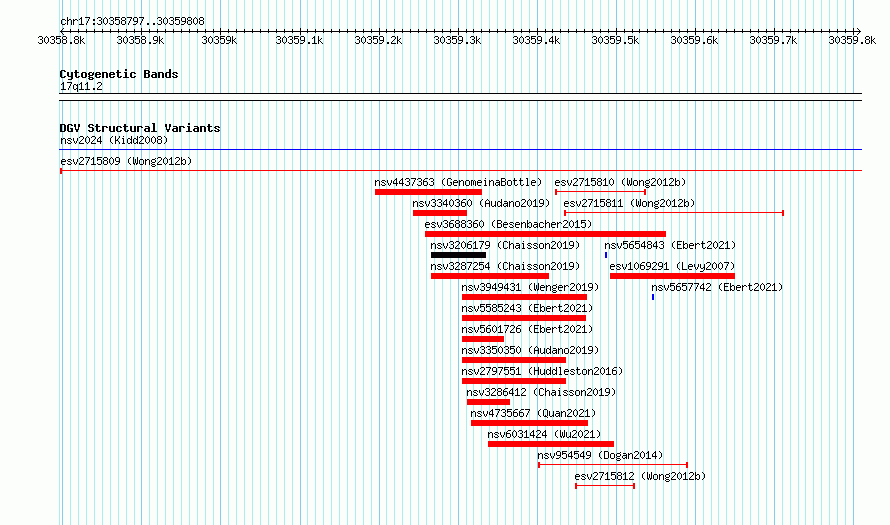Select small blue marker under nsv5654843
The image size is (890, 525).
(606, 255)
